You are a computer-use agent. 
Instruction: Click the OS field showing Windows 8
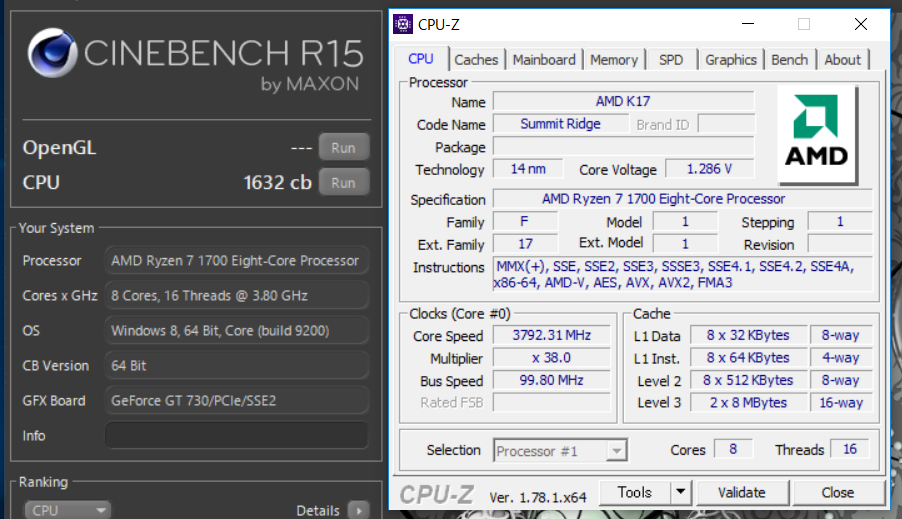pos(236,331)
